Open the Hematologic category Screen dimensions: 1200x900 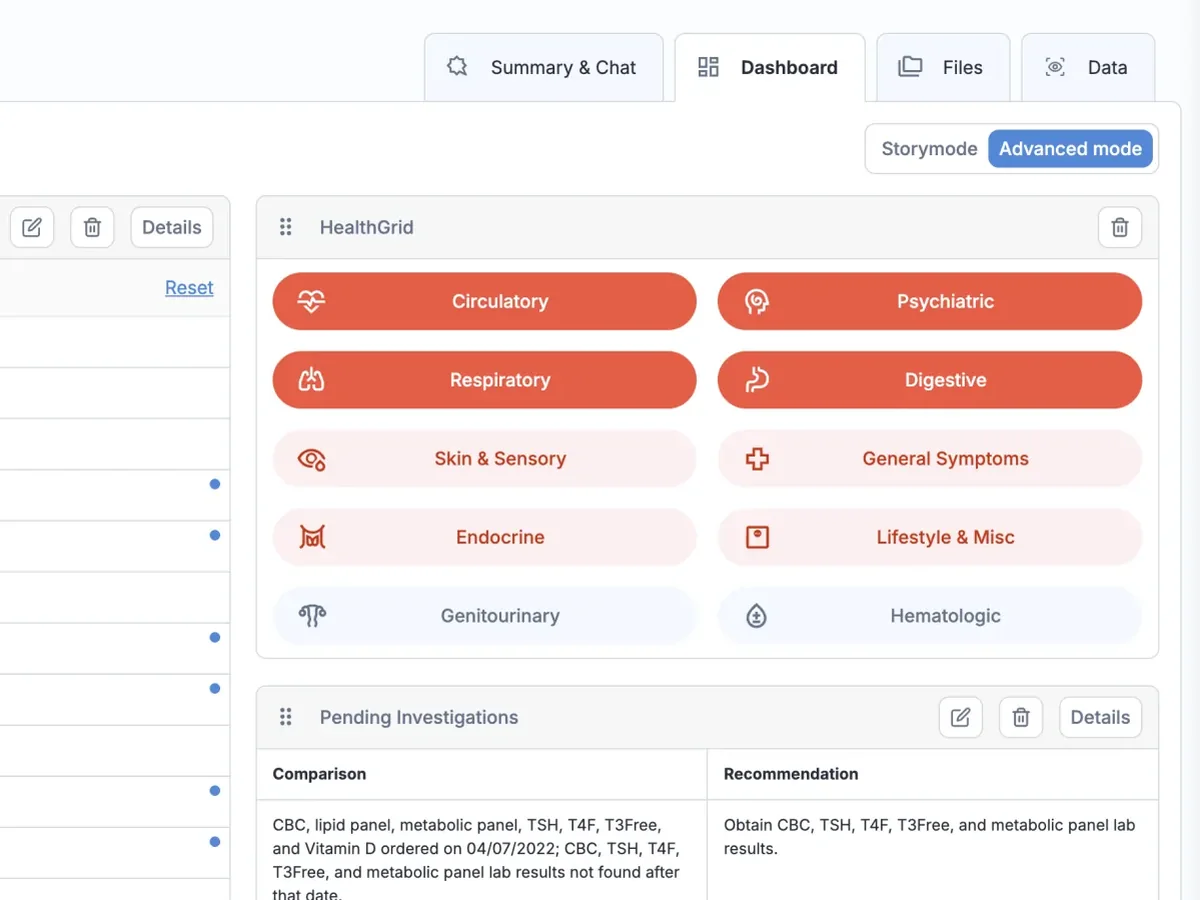click(930, 616)
